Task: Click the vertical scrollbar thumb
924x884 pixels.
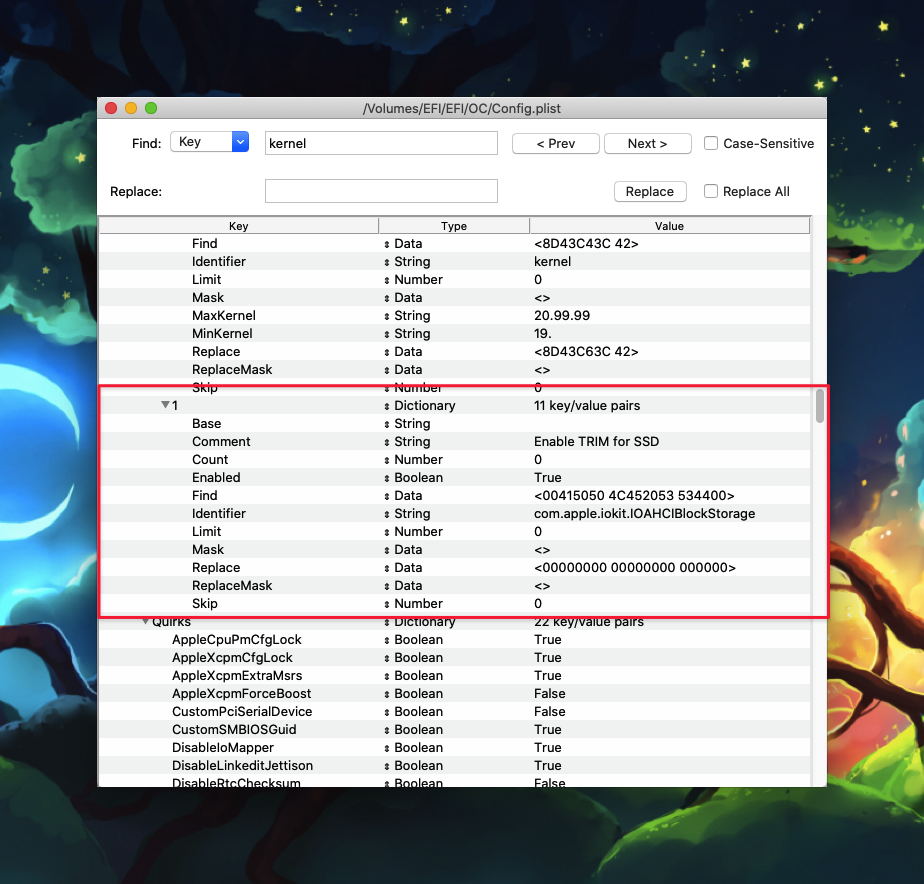Action: coord(819,406)
